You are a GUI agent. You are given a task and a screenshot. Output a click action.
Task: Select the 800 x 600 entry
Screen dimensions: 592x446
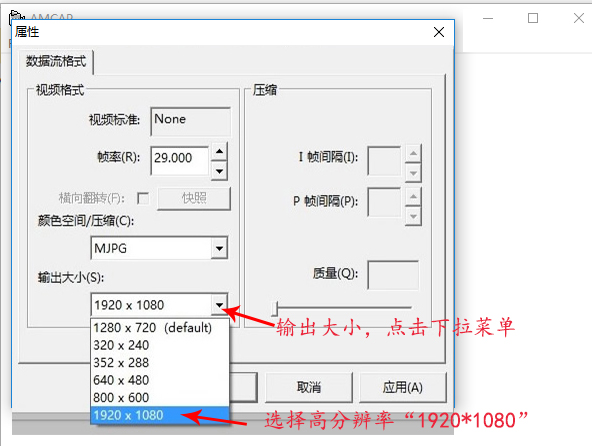tap(160, 397)
